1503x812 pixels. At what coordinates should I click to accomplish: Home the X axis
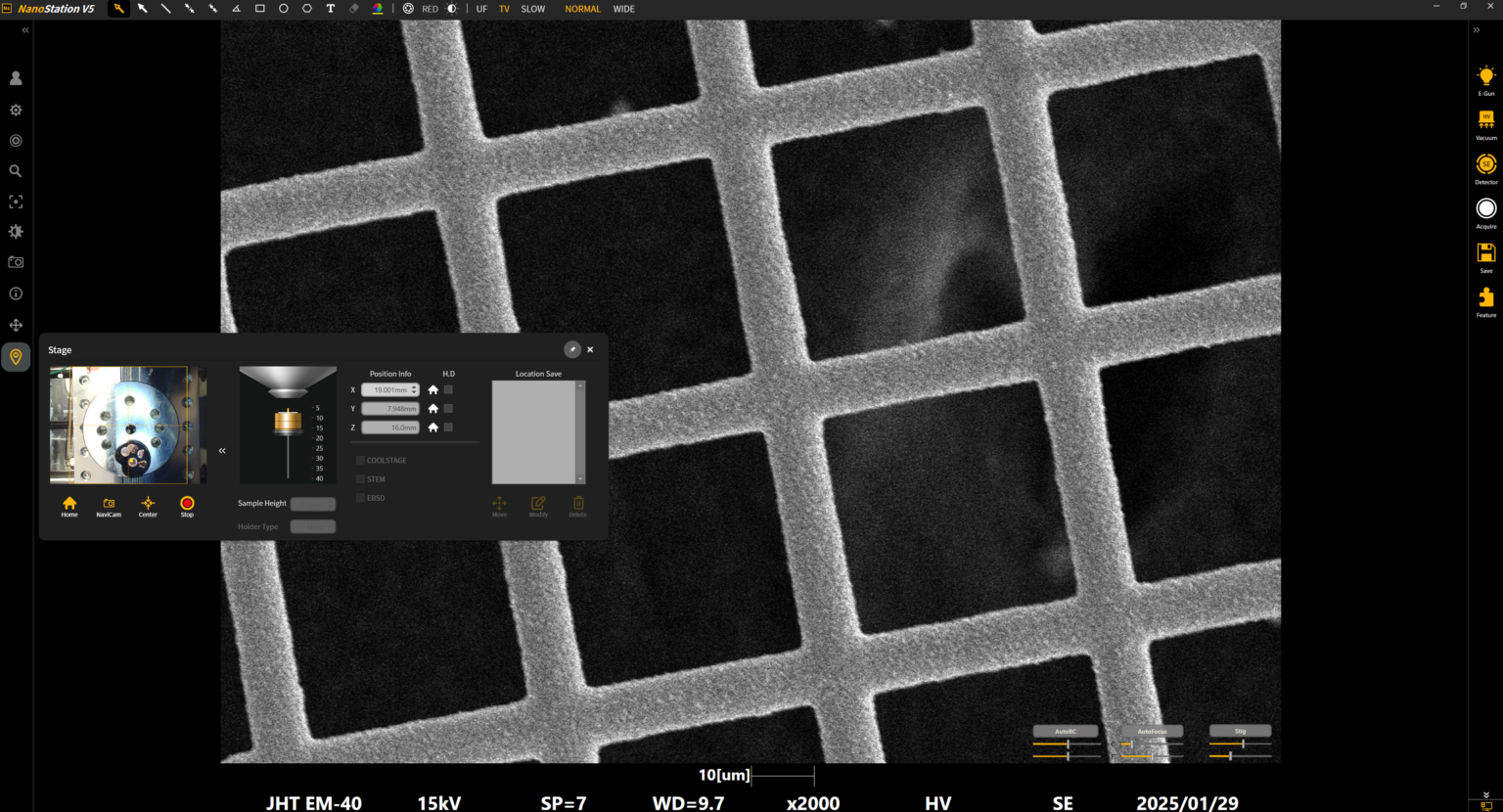pyautogui.click(x=433, y=389)
